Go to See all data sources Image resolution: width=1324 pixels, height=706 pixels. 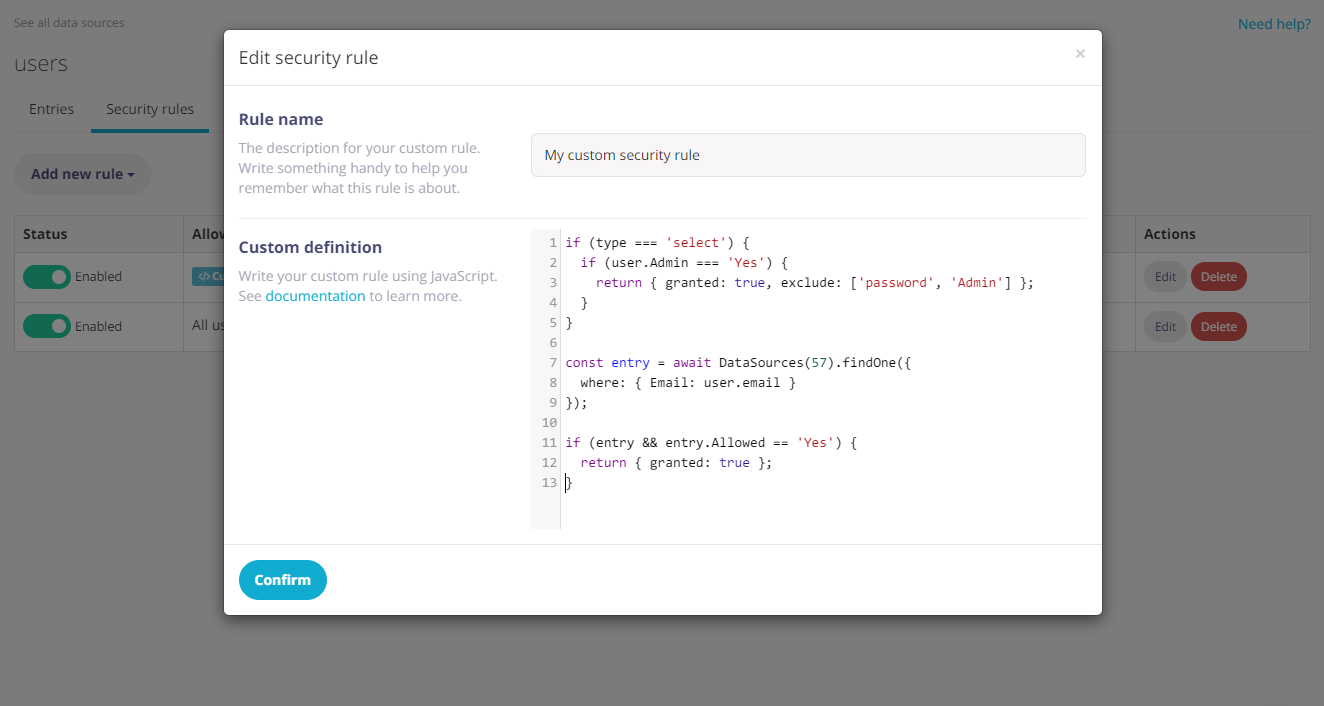click(69, 23)
